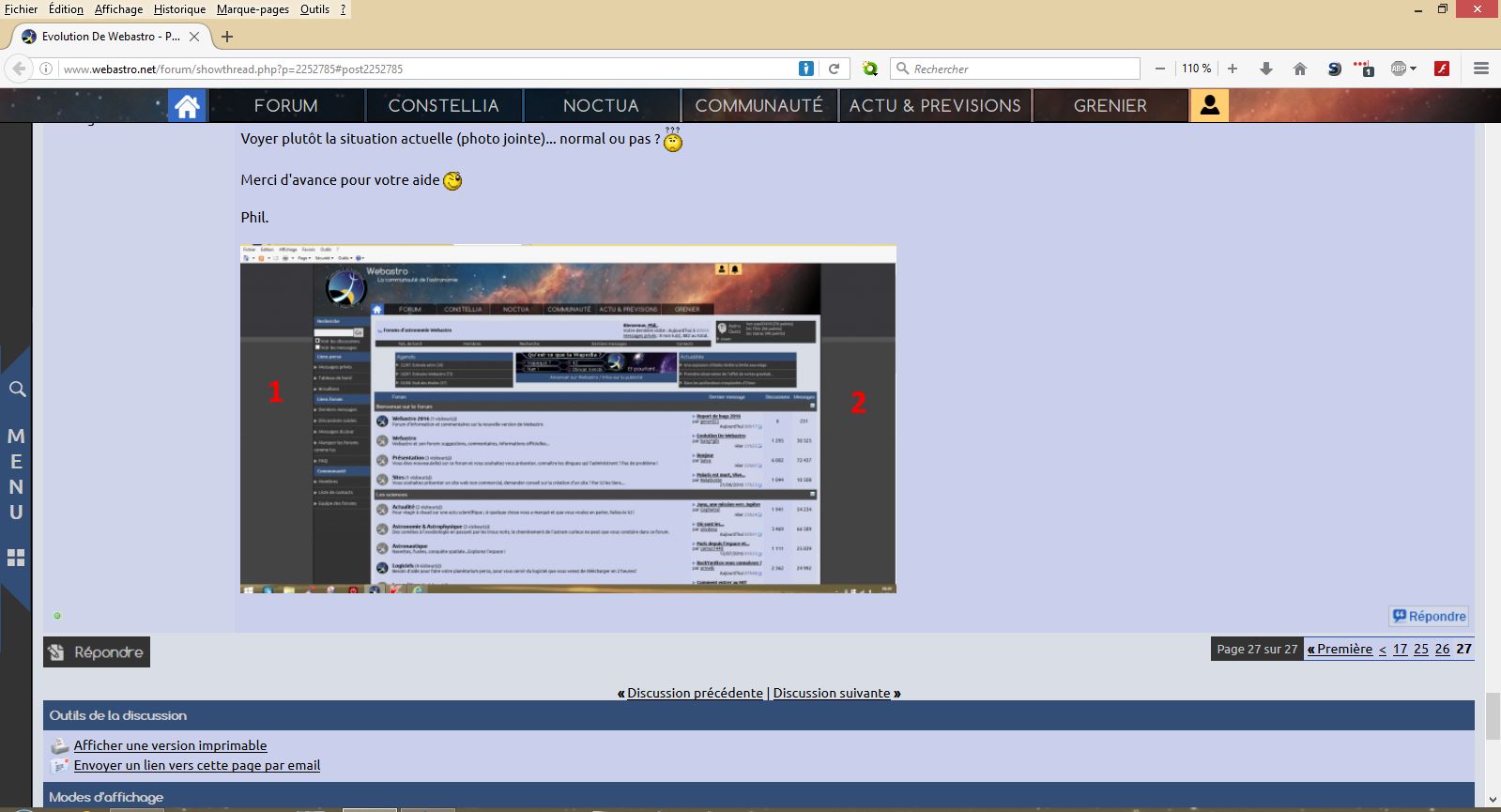
Task: Click the small Répondre link in post footer
Action: pyautogui.click(x=1429, y=617)
